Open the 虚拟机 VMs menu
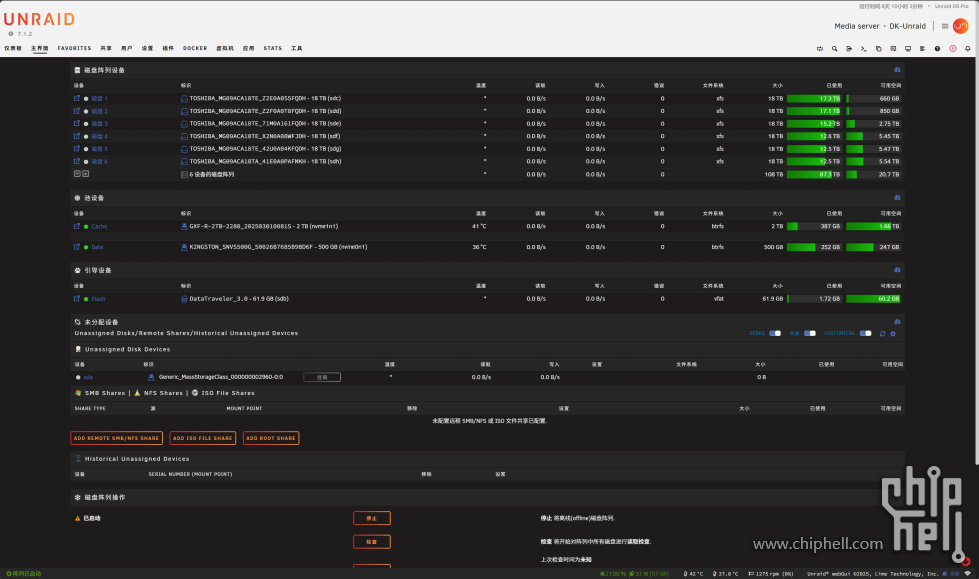 pyautogui.click(x=225, y=48)
